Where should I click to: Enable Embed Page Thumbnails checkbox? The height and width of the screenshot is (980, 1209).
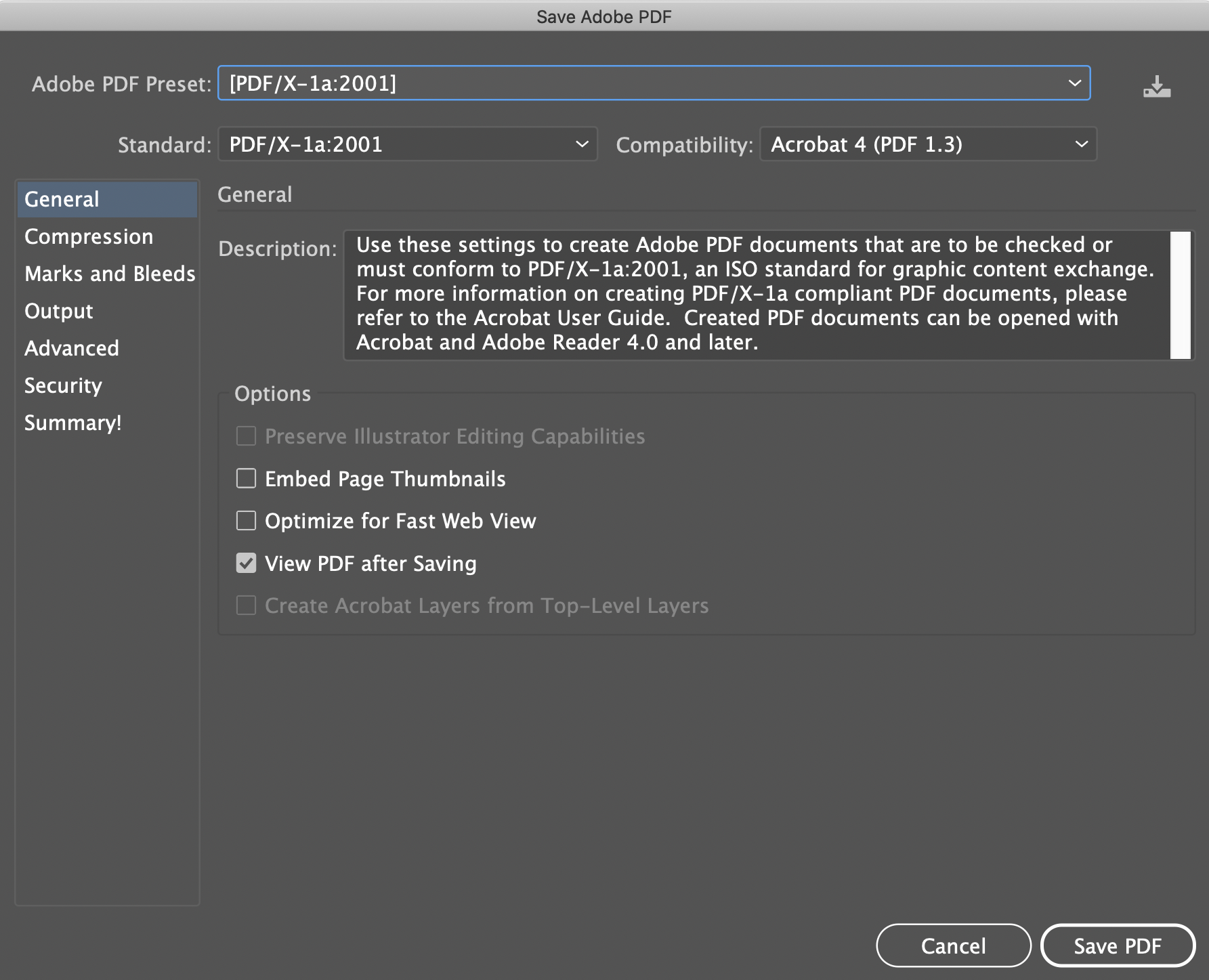coord(246,479)
